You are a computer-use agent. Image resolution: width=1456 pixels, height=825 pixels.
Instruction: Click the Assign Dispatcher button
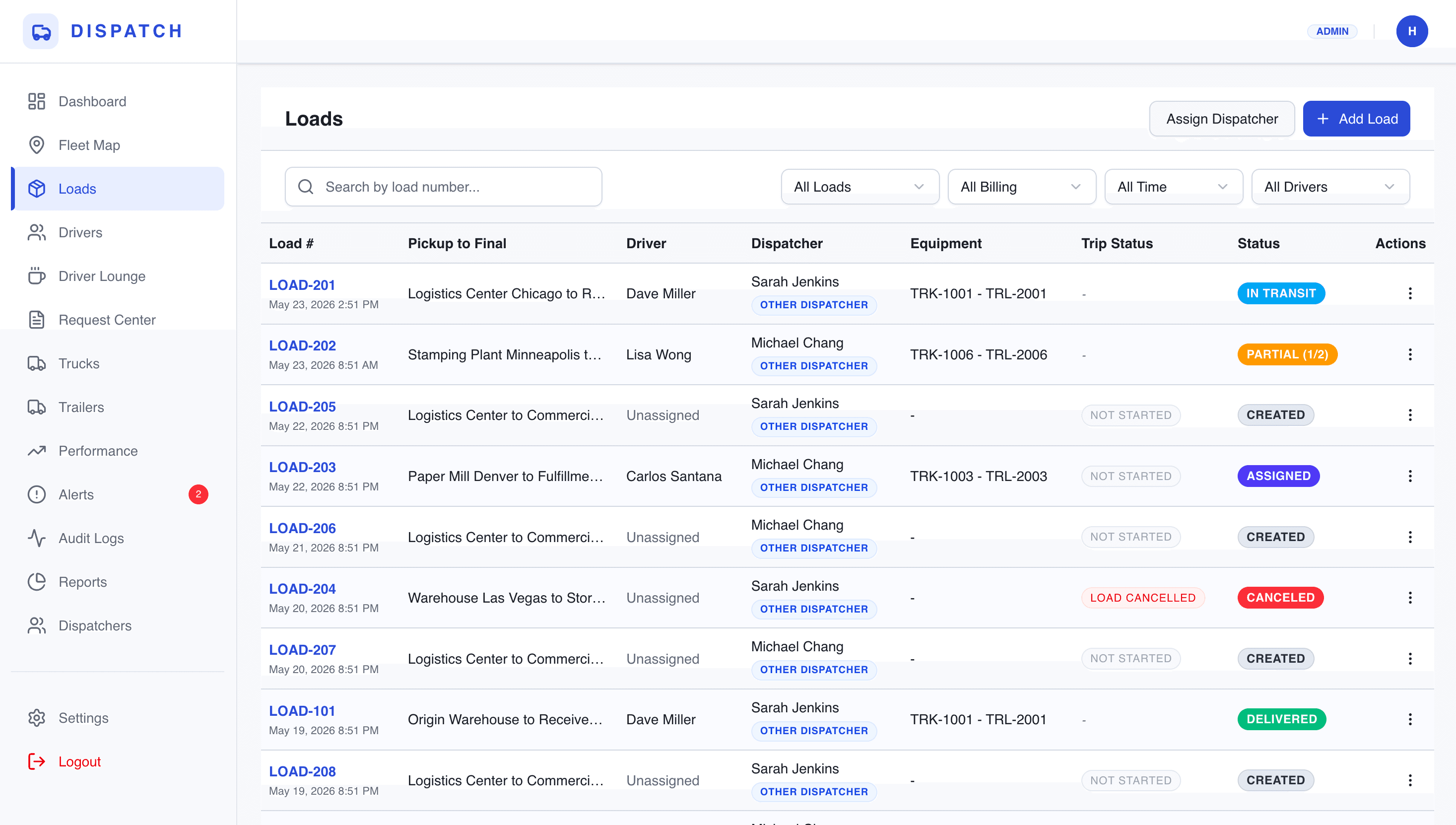pos(1222,119)
